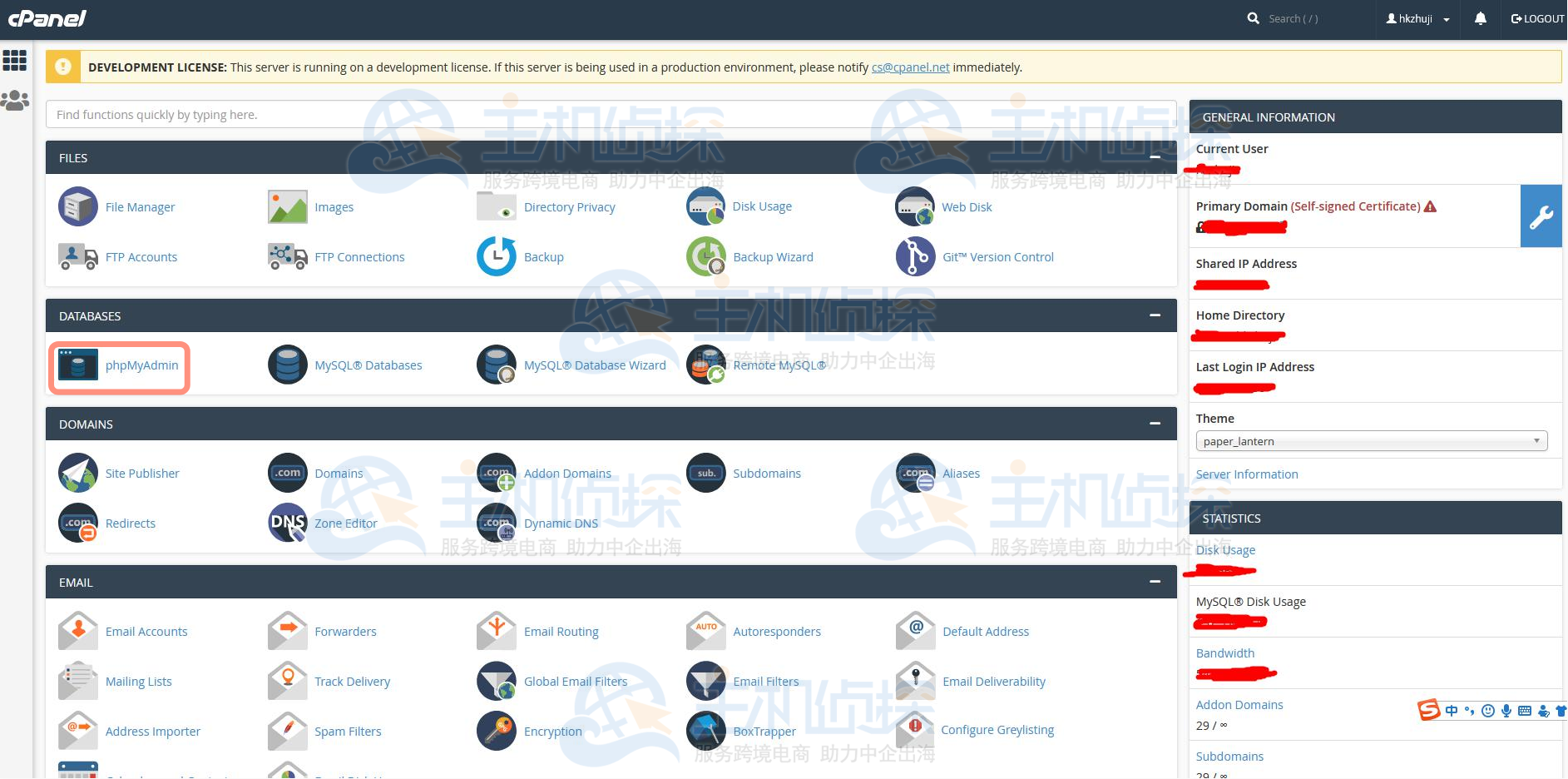Open the Email Filters funnel icon
Viewport: 1568px width, 779px height.
coord(706,681)
